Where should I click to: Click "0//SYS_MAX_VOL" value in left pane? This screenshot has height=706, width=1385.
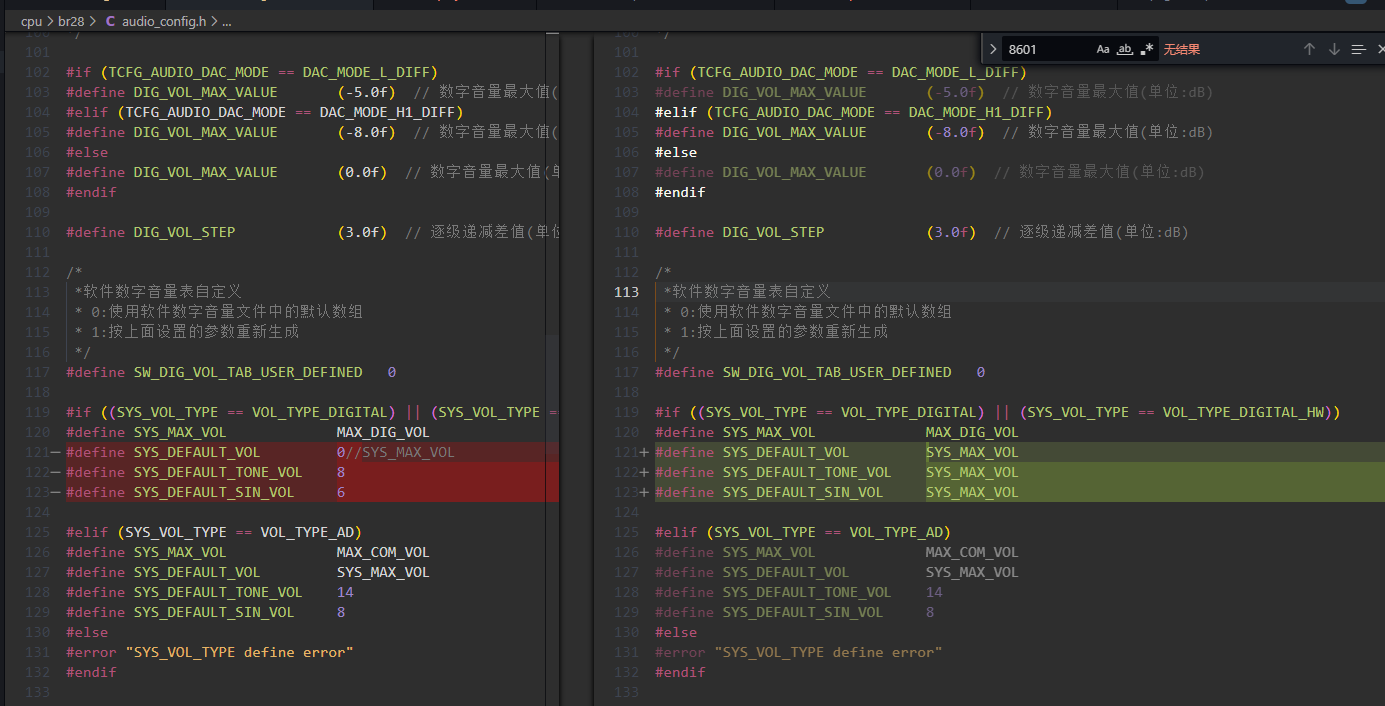point(396,452)
